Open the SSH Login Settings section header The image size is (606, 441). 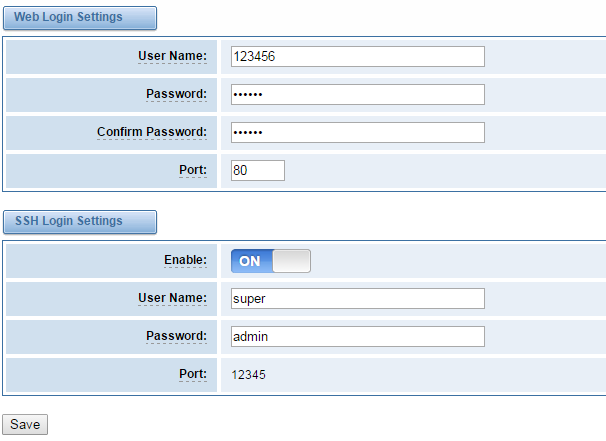point(80,222)
